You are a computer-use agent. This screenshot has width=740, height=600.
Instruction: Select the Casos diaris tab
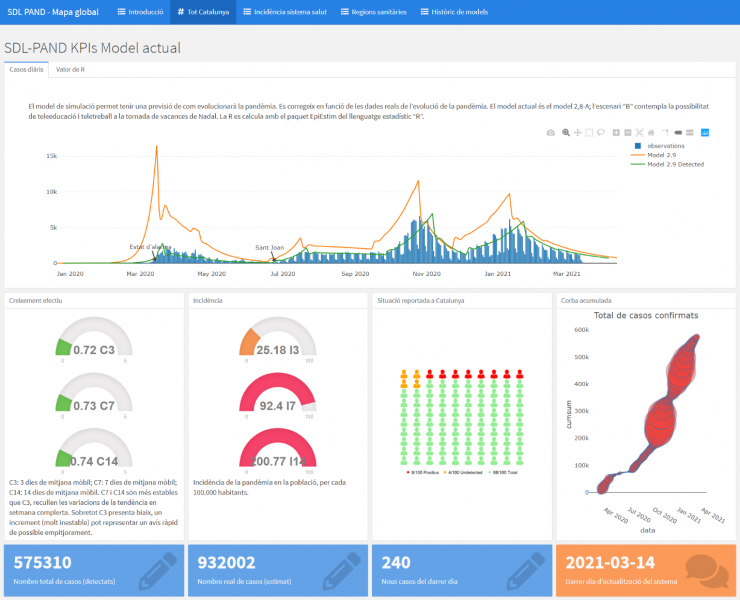click(x=26, y=69)
